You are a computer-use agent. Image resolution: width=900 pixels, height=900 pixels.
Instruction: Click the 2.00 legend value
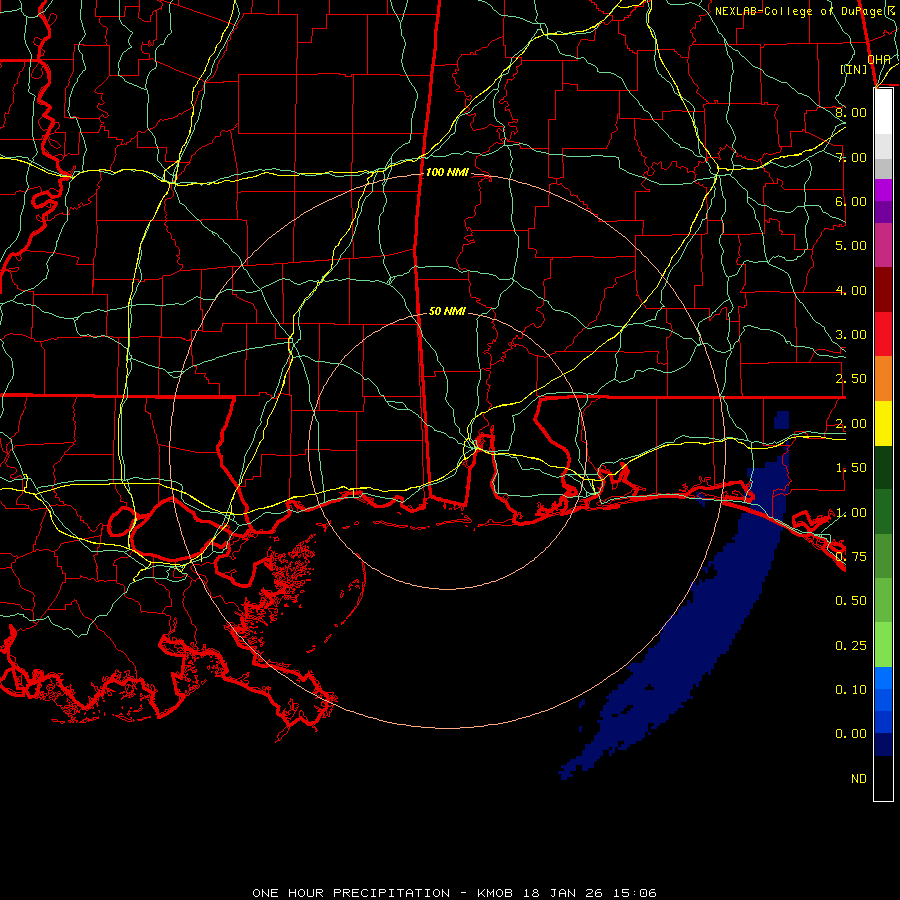(x=851, y=424)
